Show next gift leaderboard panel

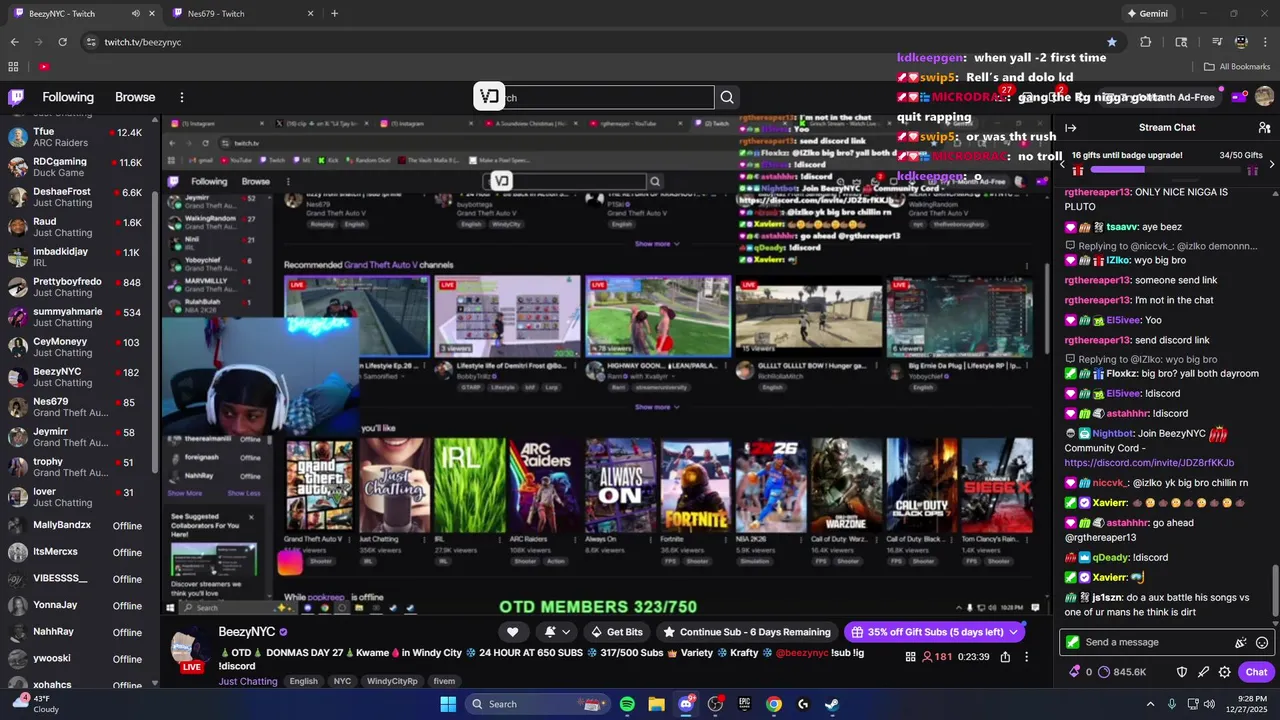tap(1272, 163)
